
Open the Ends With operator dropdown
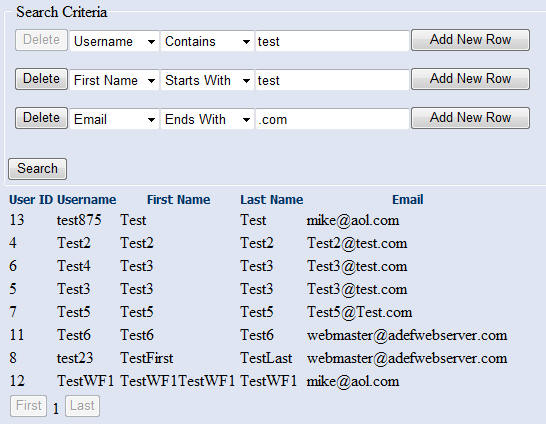207,119
